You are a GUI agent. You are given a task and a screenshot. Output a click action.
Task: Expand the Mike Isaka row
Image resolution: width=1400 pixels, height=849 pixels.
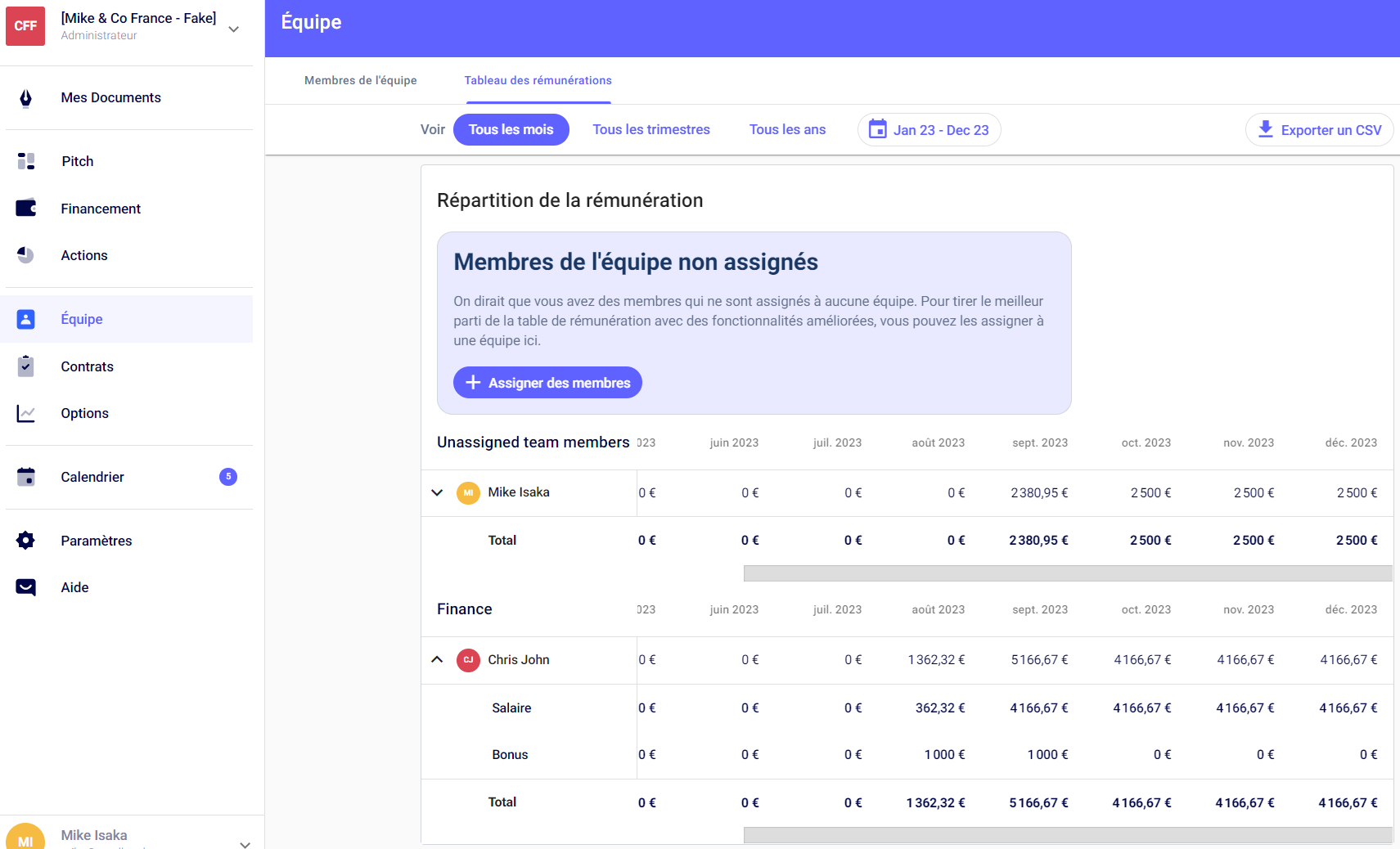(x=437, y=492)
